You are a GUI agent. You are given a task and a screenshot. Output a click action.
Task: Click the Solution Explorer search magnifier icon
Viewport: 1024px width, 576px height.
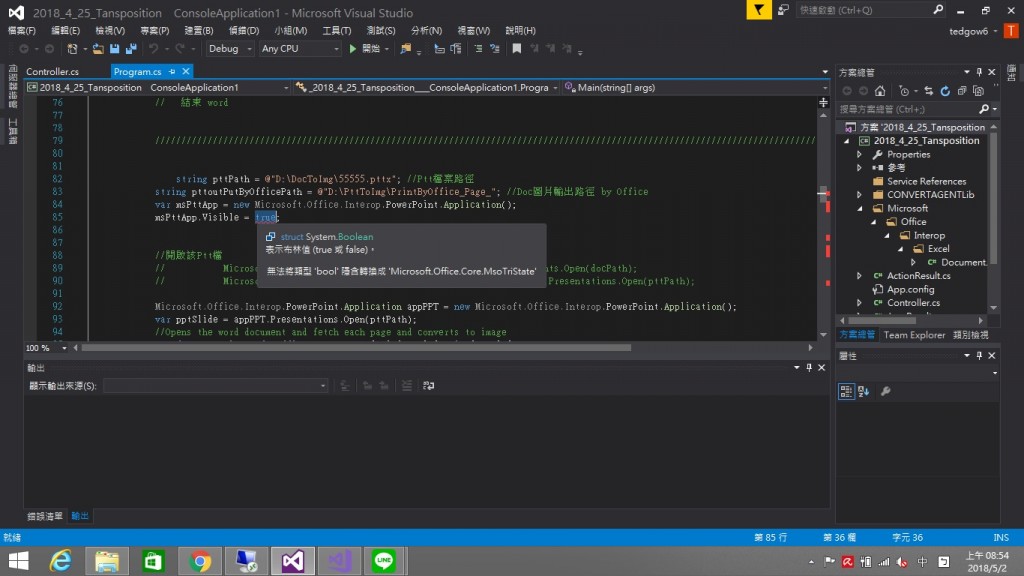984,109
